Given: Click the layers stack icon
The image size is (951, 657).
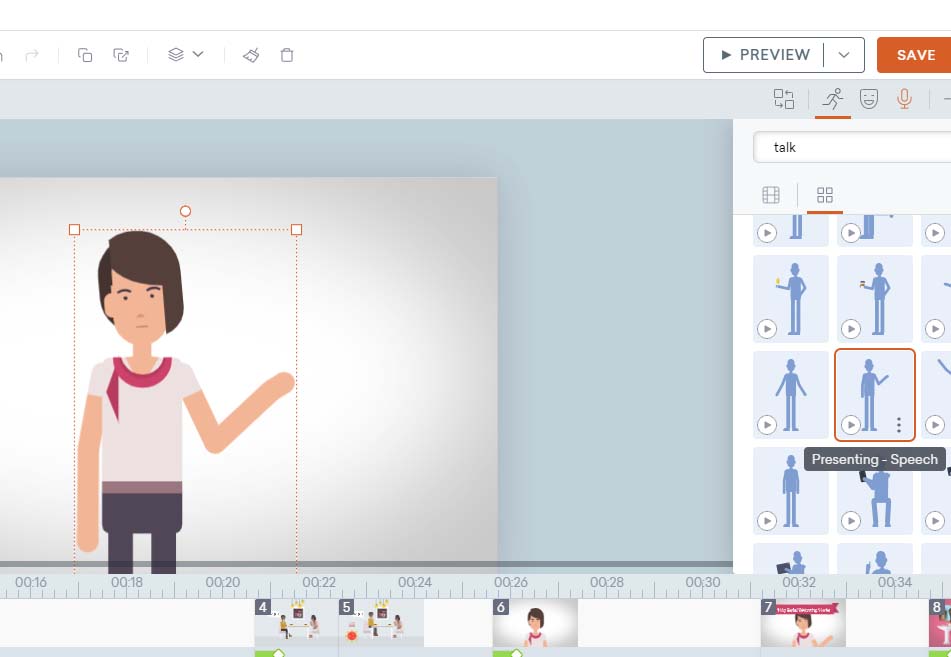Looking at the screenshot, I should tap(176, 55).
